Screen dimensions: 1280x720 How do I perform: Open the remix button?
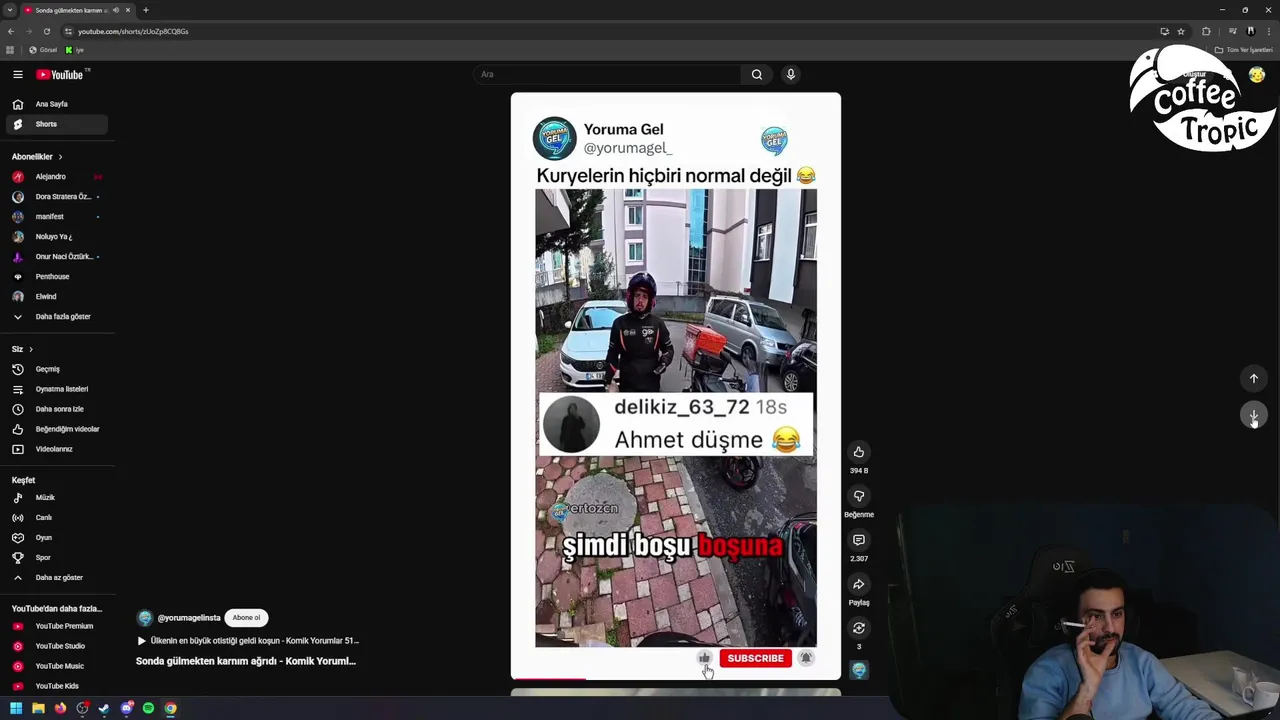(858, 628)
